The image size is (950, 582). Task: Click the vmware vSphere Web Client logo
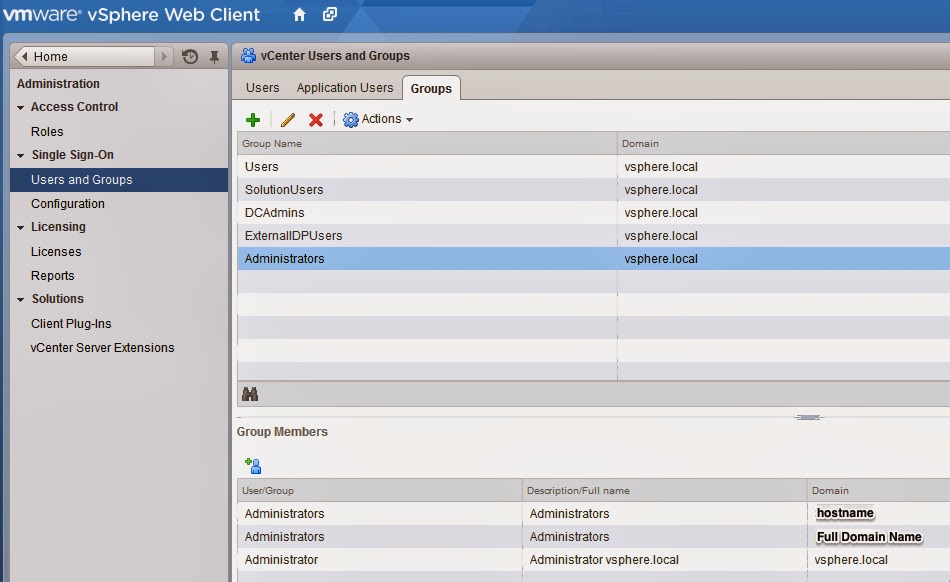point(131,15)
